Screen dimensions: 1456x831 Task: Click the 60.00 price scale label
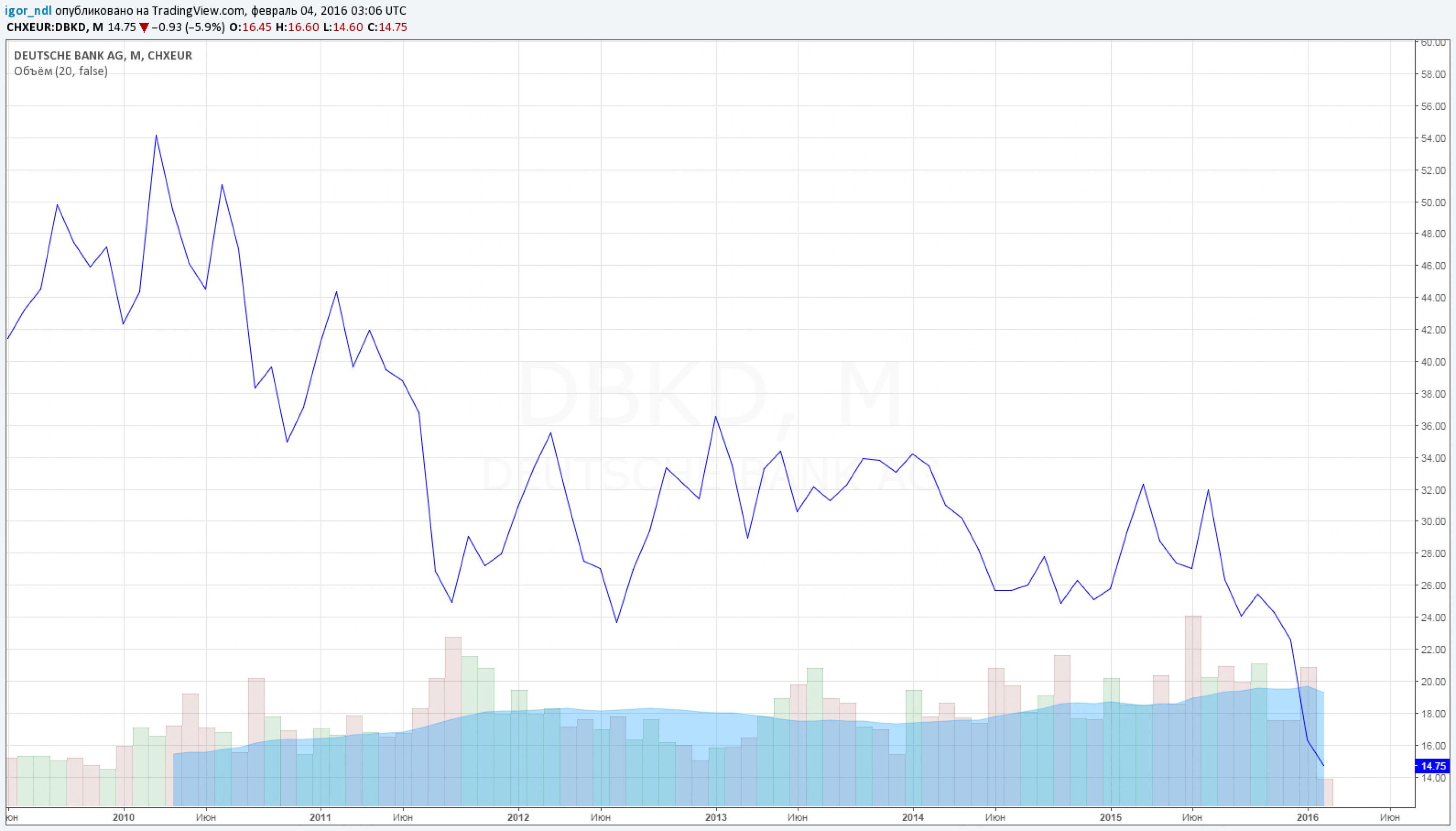(x=1433, y=43)
